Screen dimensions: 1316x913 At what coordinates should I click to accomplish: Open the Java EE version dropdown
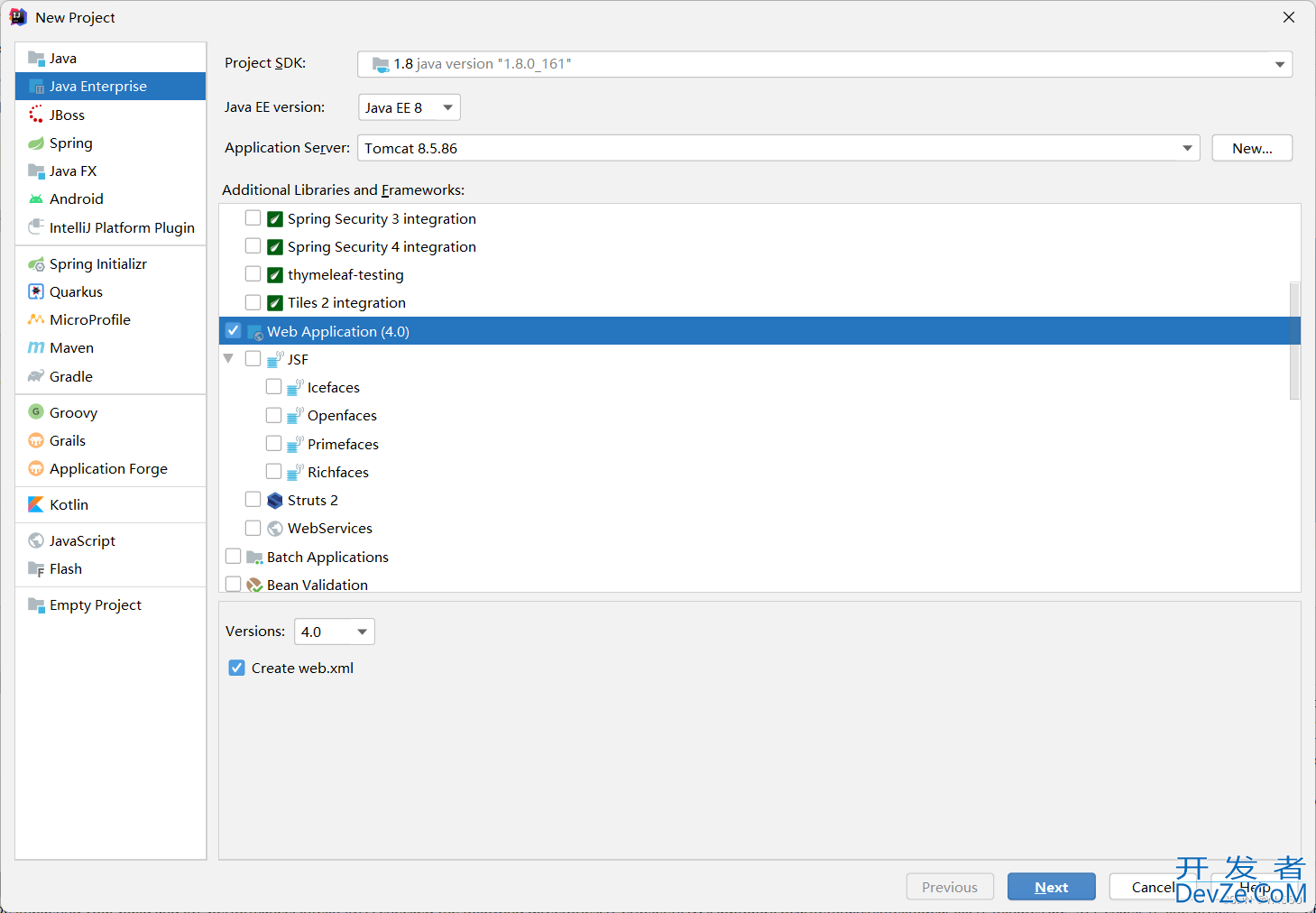click(410, 107)
